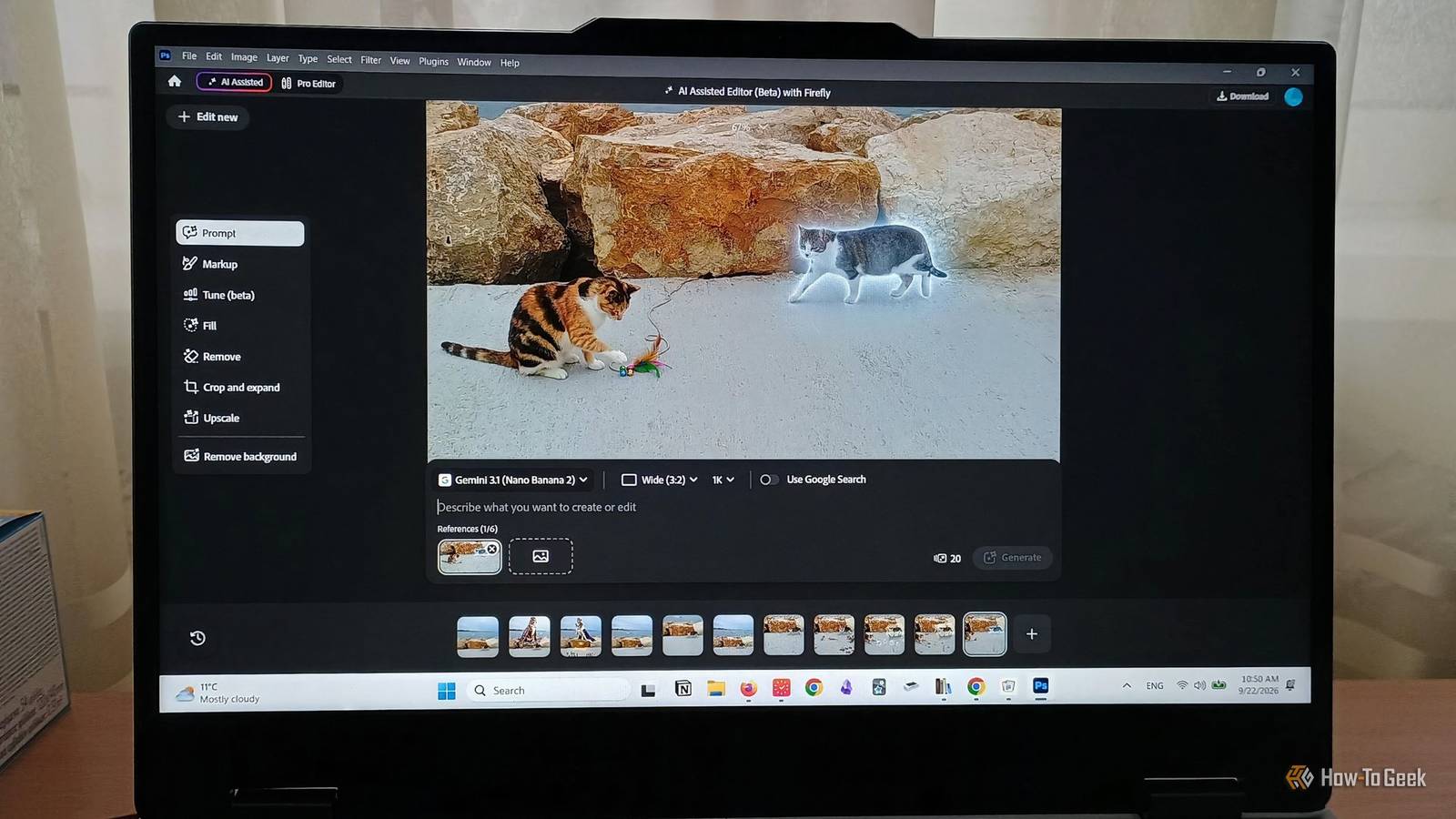Image resolution: width=1456 pixels, height=819 pixels.
Task: Show hidden system tray icons
Action: [1127, 685]
